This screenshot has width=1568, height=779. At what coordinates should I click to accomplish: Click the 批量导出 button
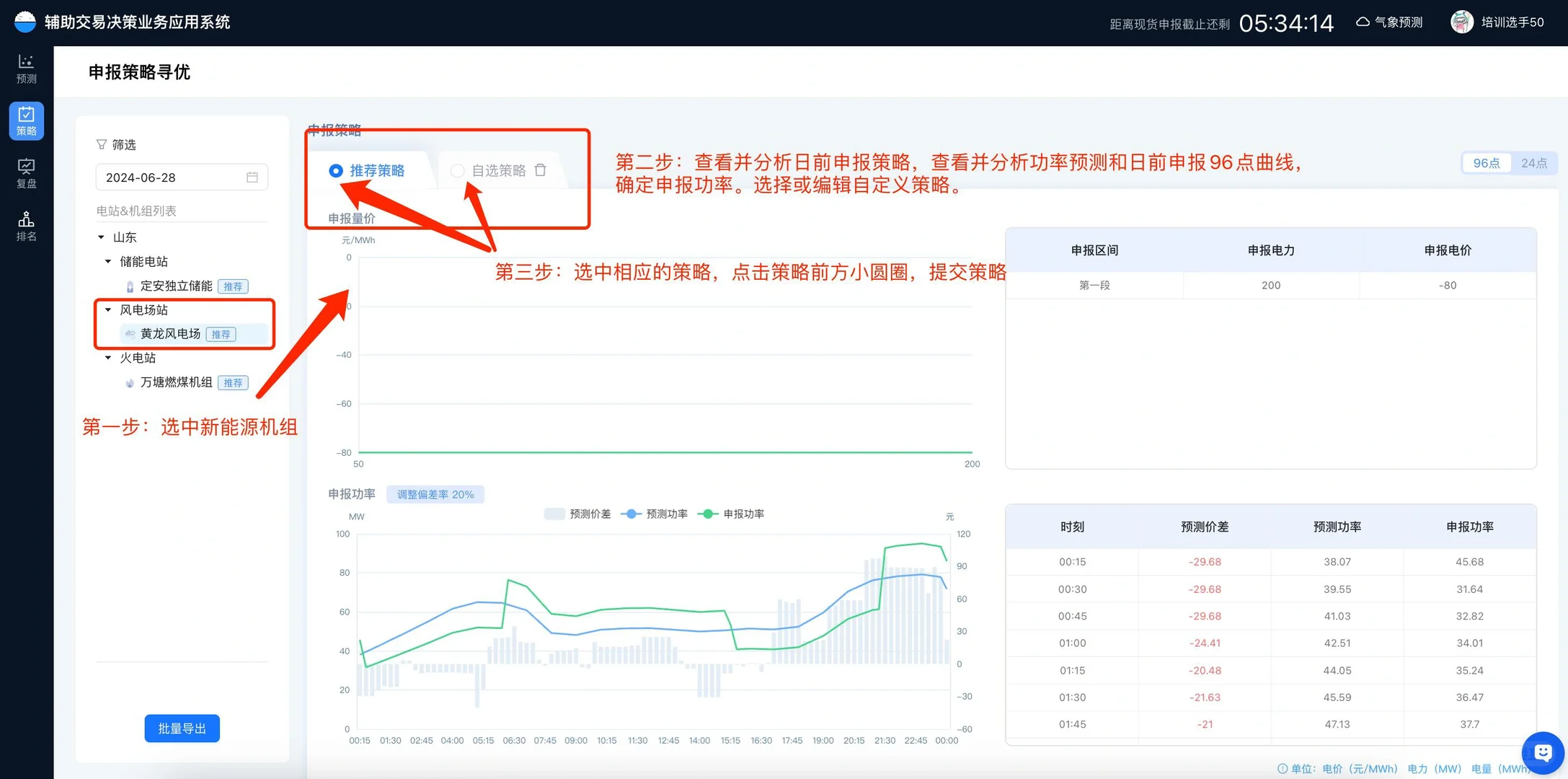[x=182, y=728]
